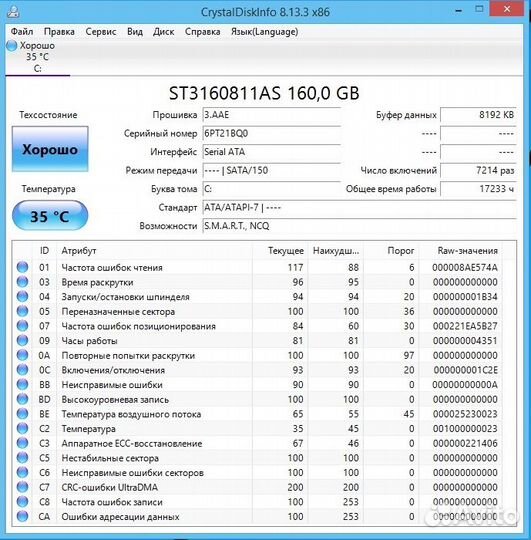Click status circle icon of attribute C6
Image resolution: width=531 pixels, height=540 pixels.
[22, 472]
